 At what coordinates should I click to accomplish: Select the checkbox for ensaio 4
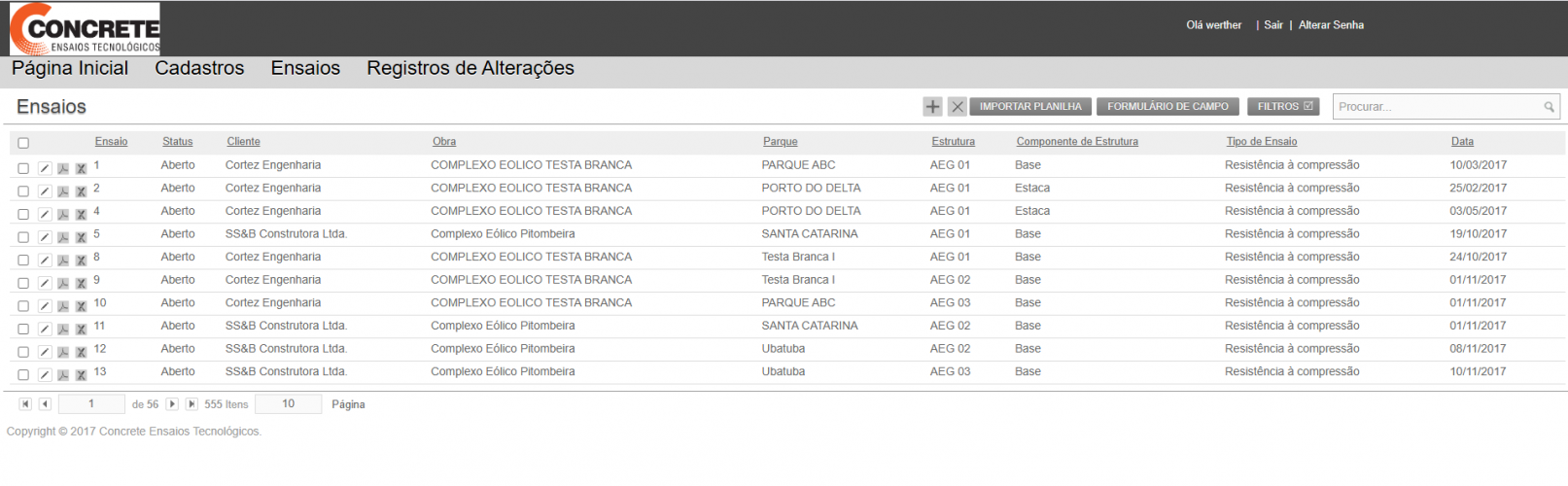23,214
